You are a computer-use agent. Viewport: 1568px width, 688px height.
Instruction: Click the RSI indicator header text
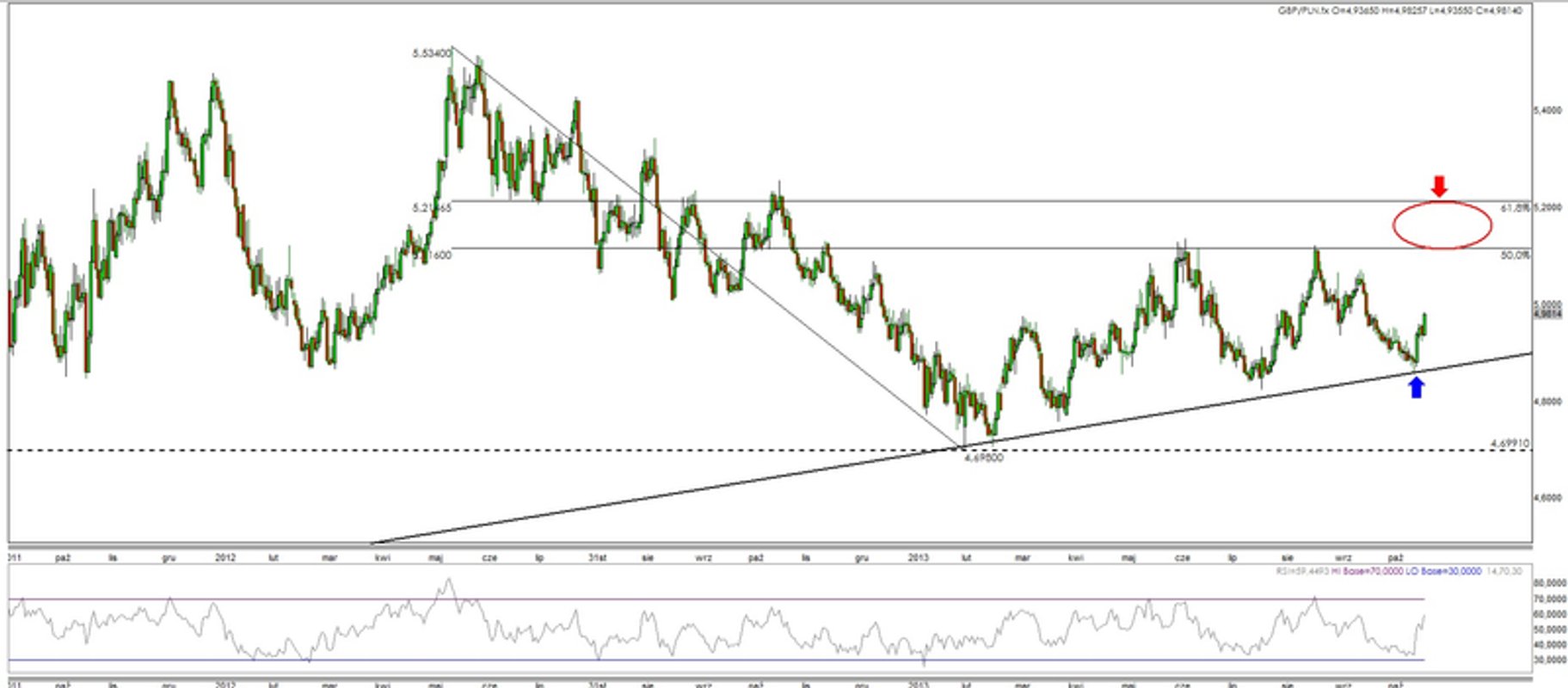(x=1400, y=571)
